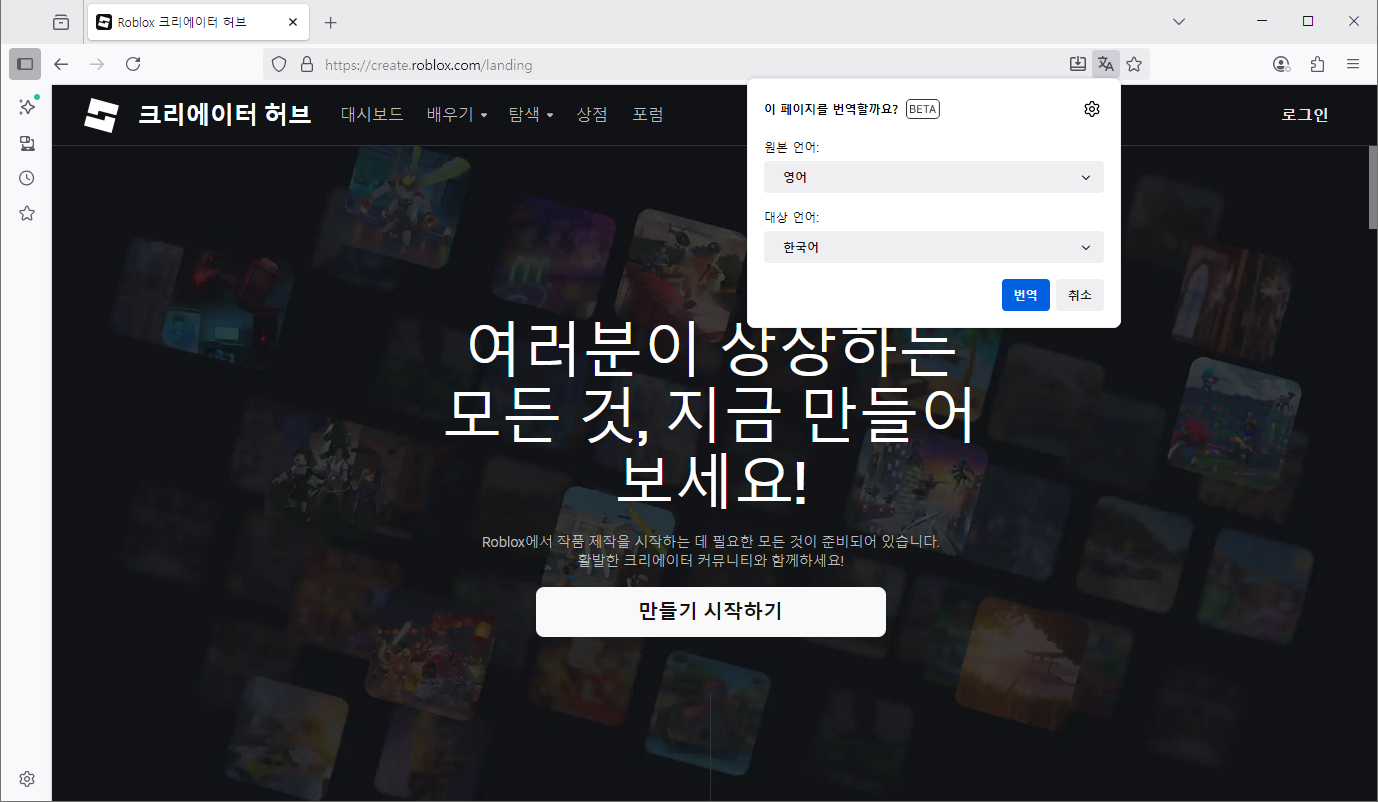Click the 로그인 link
The height and width of the screenshot is (802, 1378).
tap(1305, 115)
